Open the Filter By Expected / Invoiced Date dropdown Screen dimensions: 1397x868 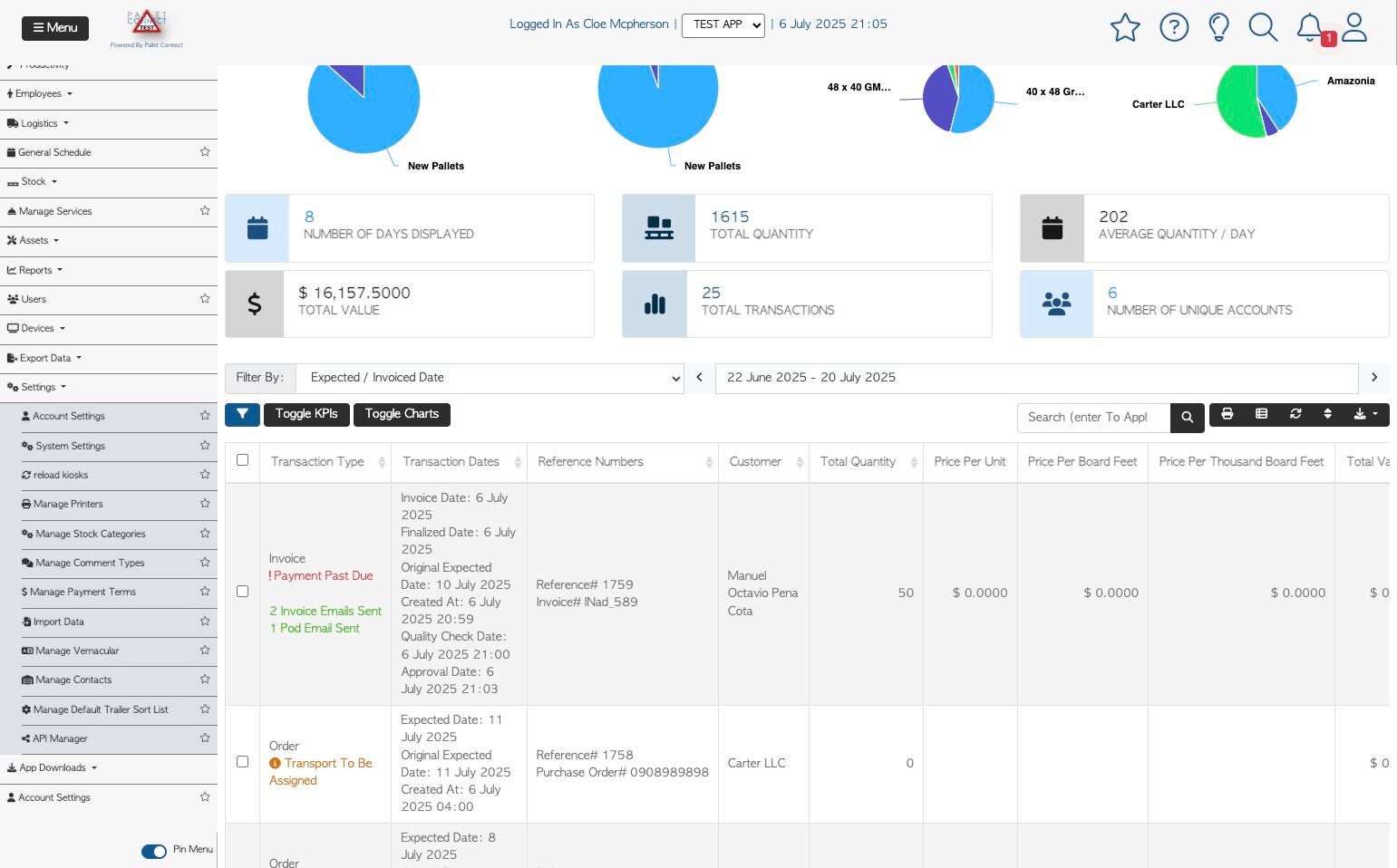click(490, 378)
